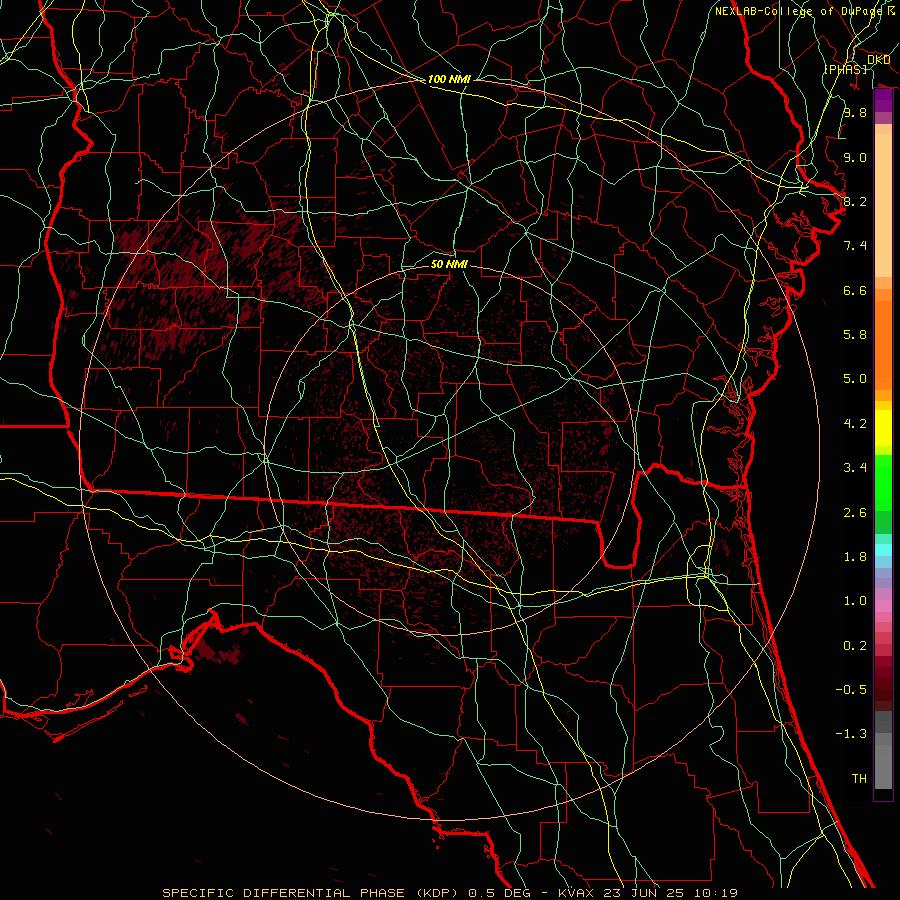Viewport: 900px width, 900px height.
Task: Click the 9.0 legend value
Action: point(855,157)
